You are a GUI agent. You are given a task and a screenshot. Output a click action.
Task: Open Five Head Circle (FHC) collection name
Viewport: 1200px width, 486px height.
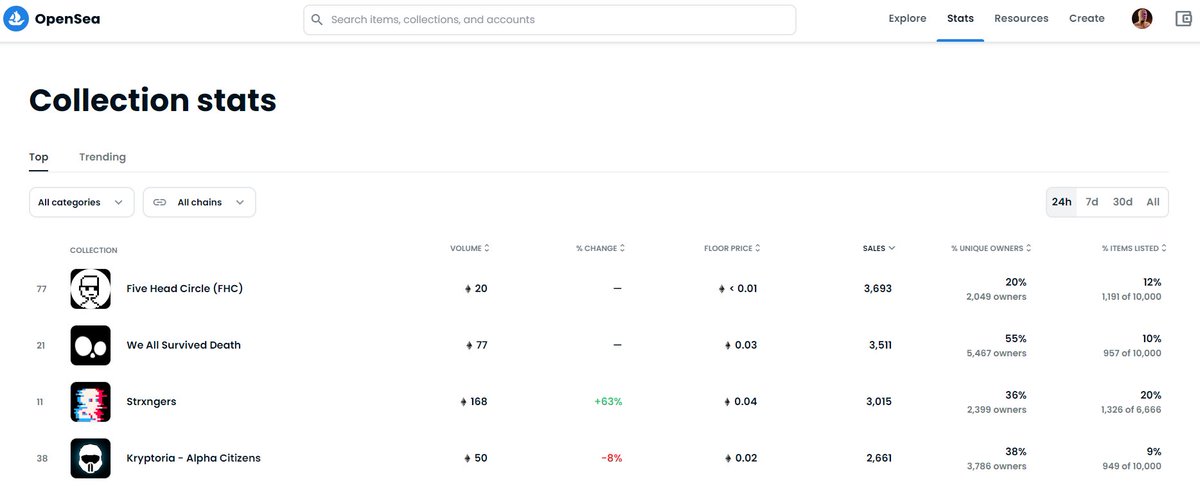point(185,289)
